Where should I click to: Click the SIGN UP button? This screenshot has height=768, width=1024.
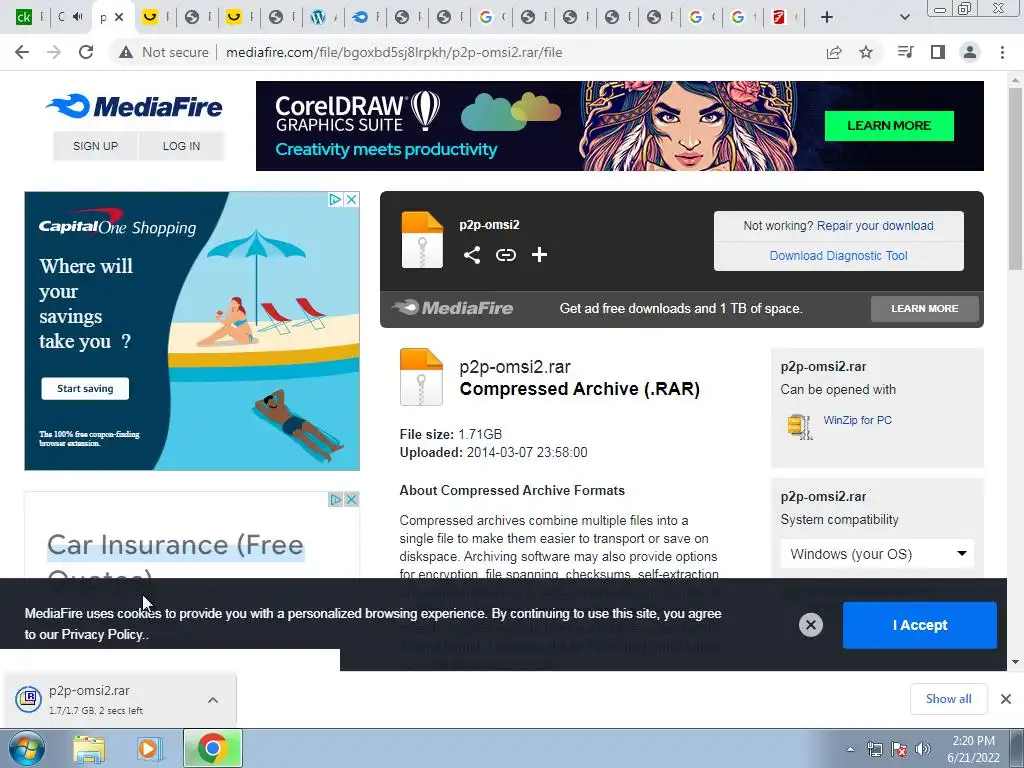coord(95,146)
